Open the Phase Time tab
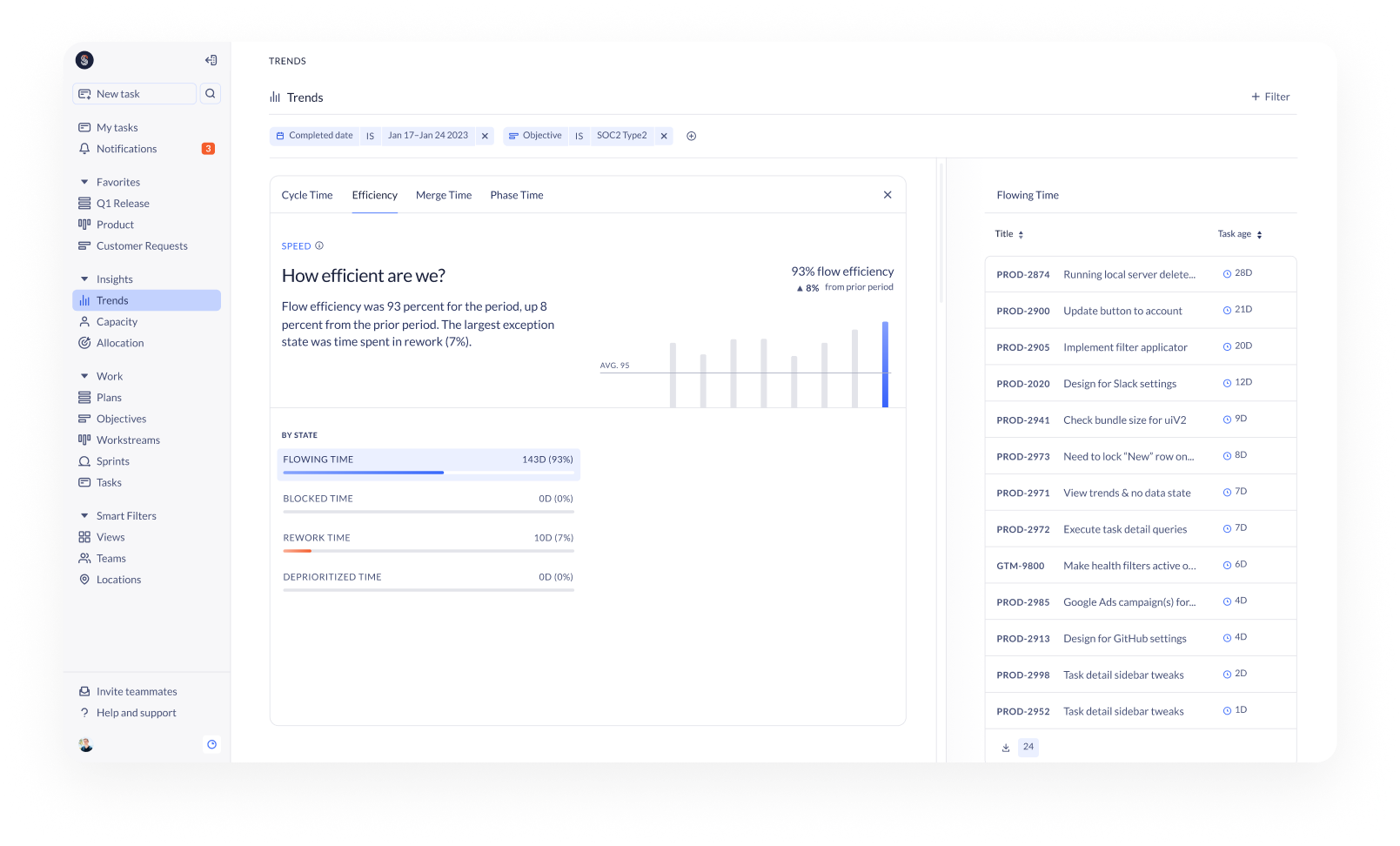The height and width of the screenshot is (846, 1400). (517, 195)
